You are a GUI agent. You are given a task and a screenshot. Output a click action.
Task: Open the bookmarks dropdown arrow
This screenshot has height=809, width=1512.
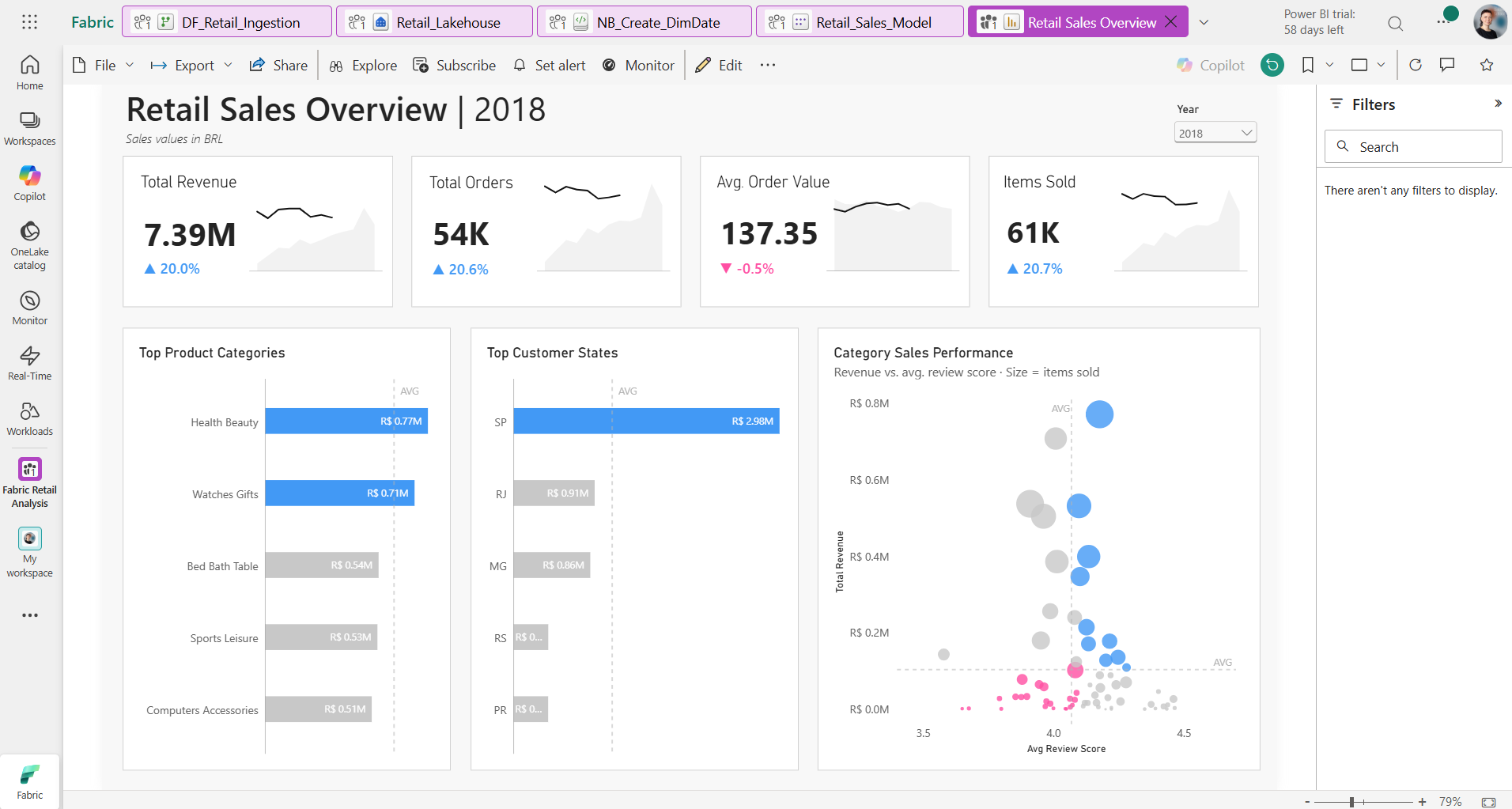click(1330, 65)
